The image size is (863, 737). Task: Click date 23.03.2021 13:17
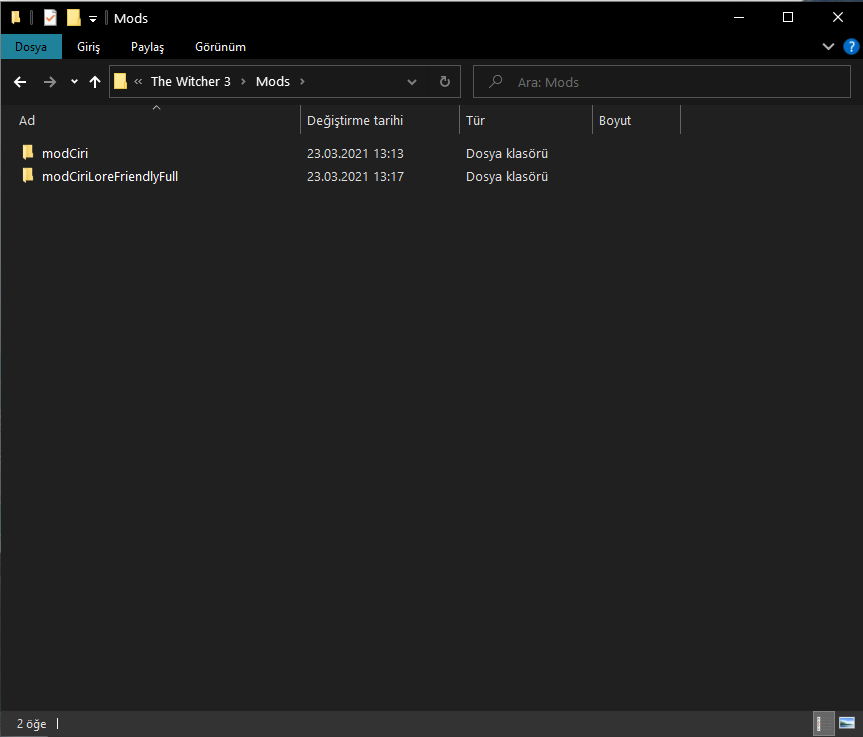coord(355,177)
